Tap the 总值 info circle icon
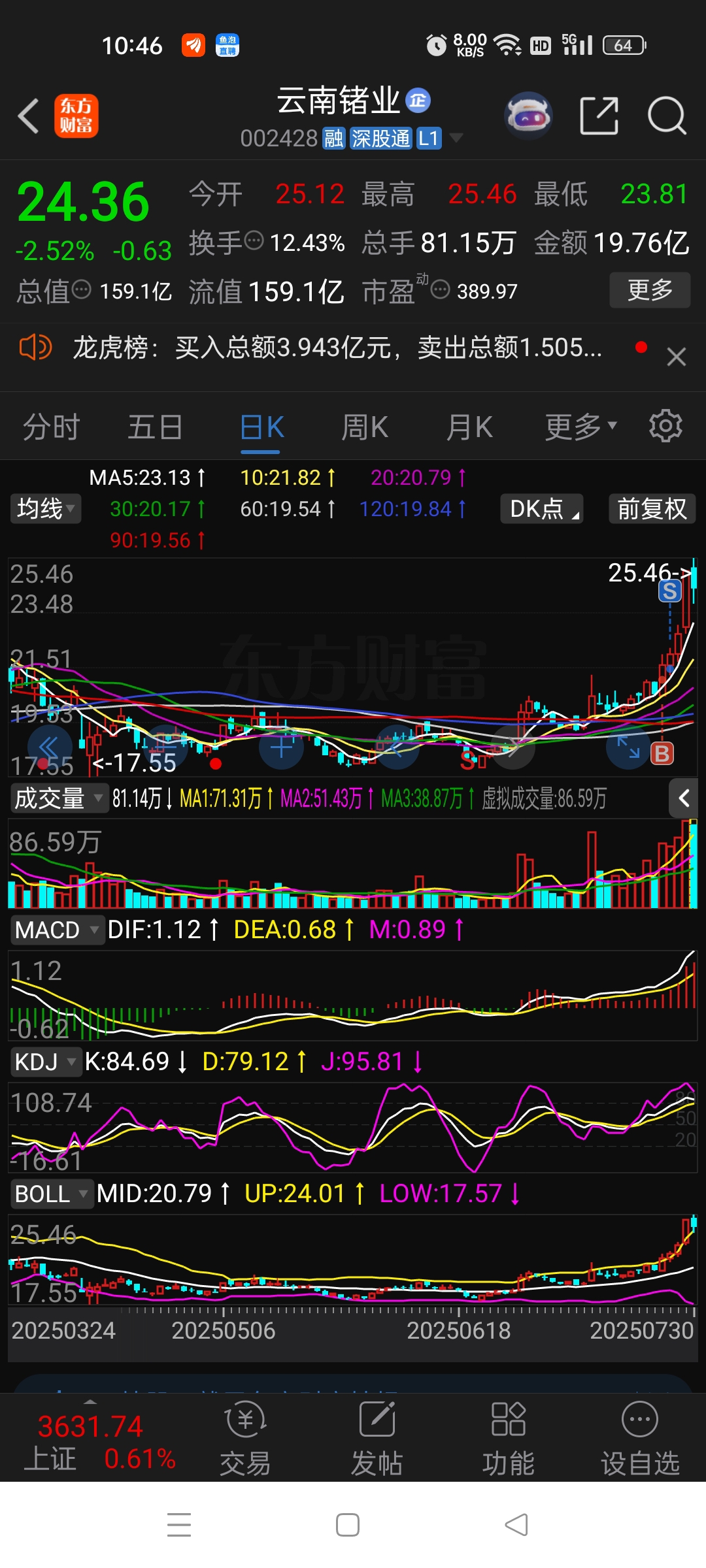The height and width of the screenshot is (1568, 706). [x=81, y=289]
